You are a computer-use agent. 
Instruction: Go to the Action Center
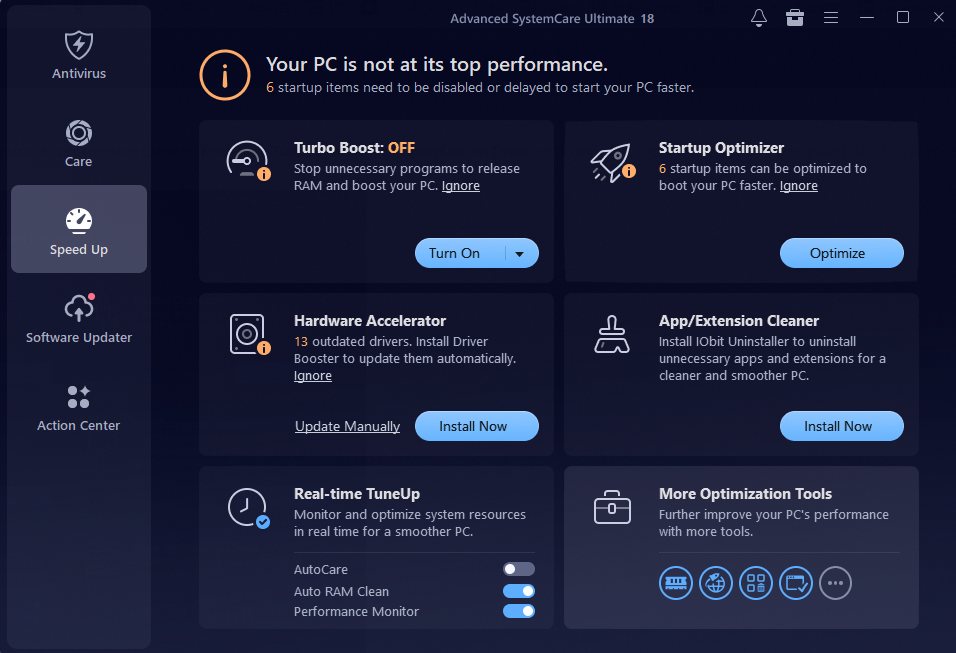[79, 407]
